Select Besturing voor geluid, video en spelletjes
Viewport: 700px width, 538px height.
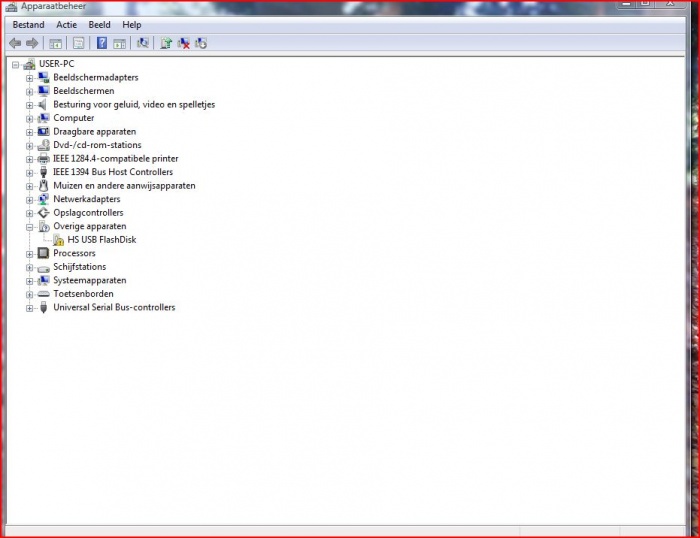[134, 104]
